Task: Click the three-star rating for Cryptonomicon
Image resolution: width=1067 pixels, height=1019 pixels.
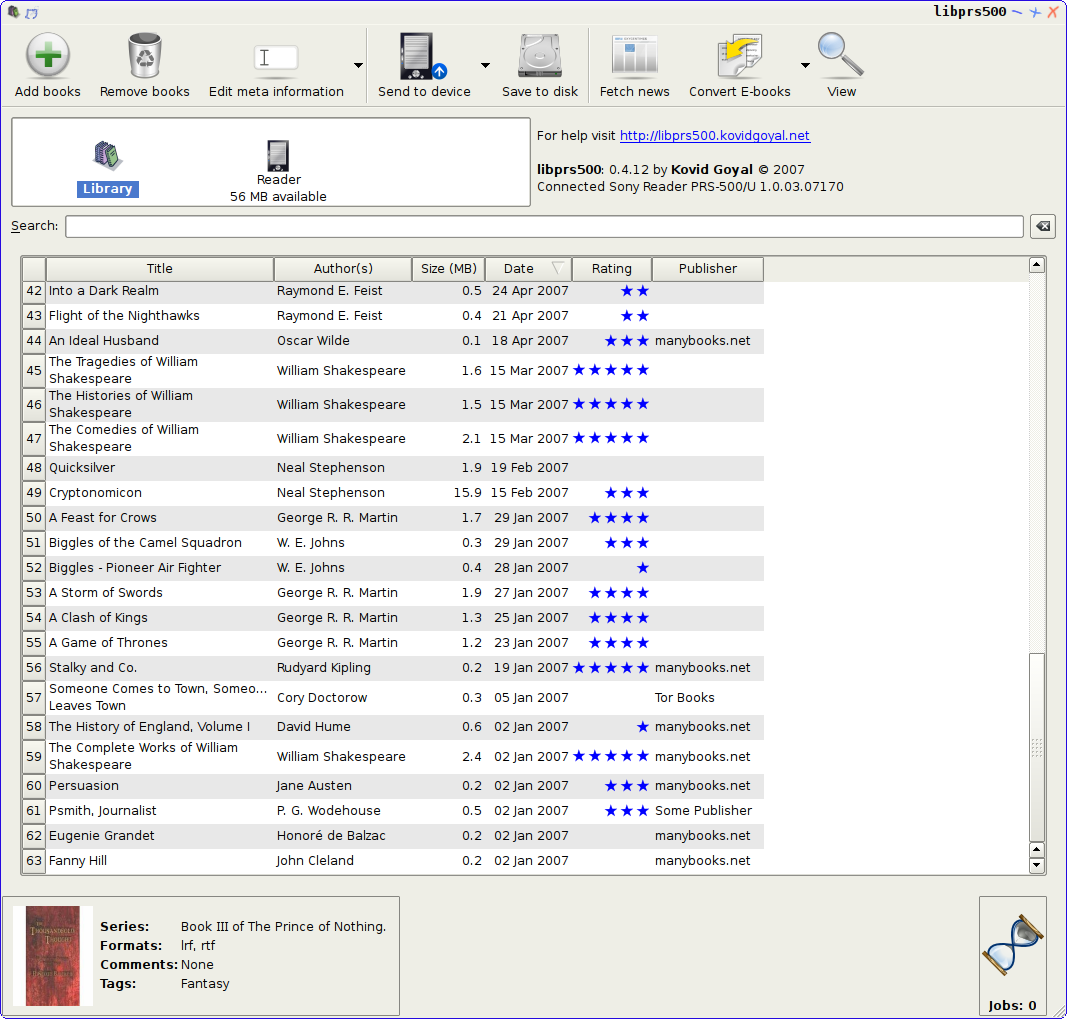Action: click(627, 493)
